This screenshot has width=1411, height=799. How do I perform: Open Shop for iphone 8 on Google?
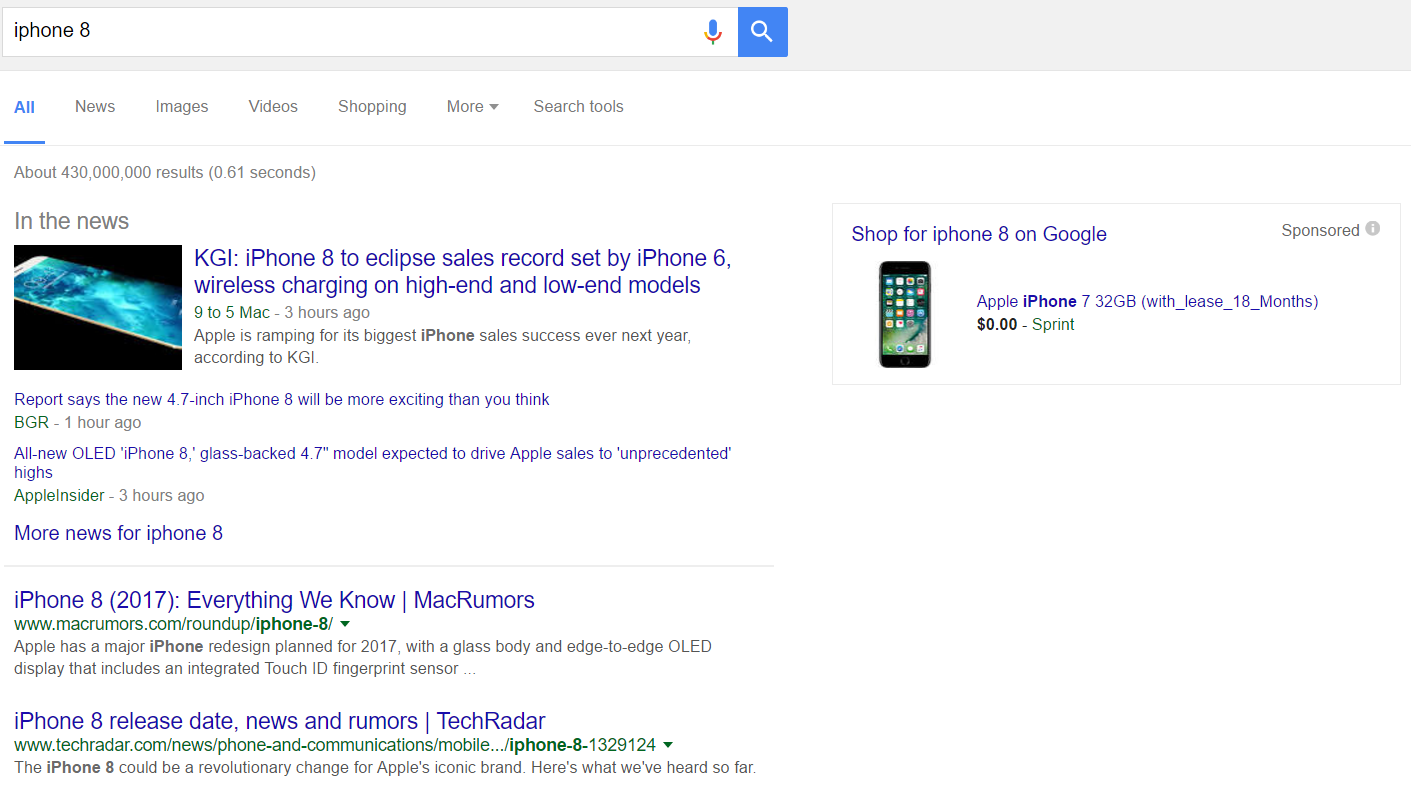[979, 234]
